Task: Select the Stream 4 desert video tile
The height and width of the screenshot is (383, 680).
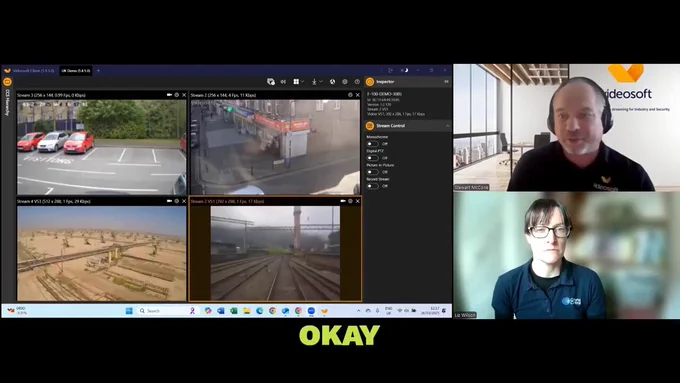Action: tap(101, 253)
